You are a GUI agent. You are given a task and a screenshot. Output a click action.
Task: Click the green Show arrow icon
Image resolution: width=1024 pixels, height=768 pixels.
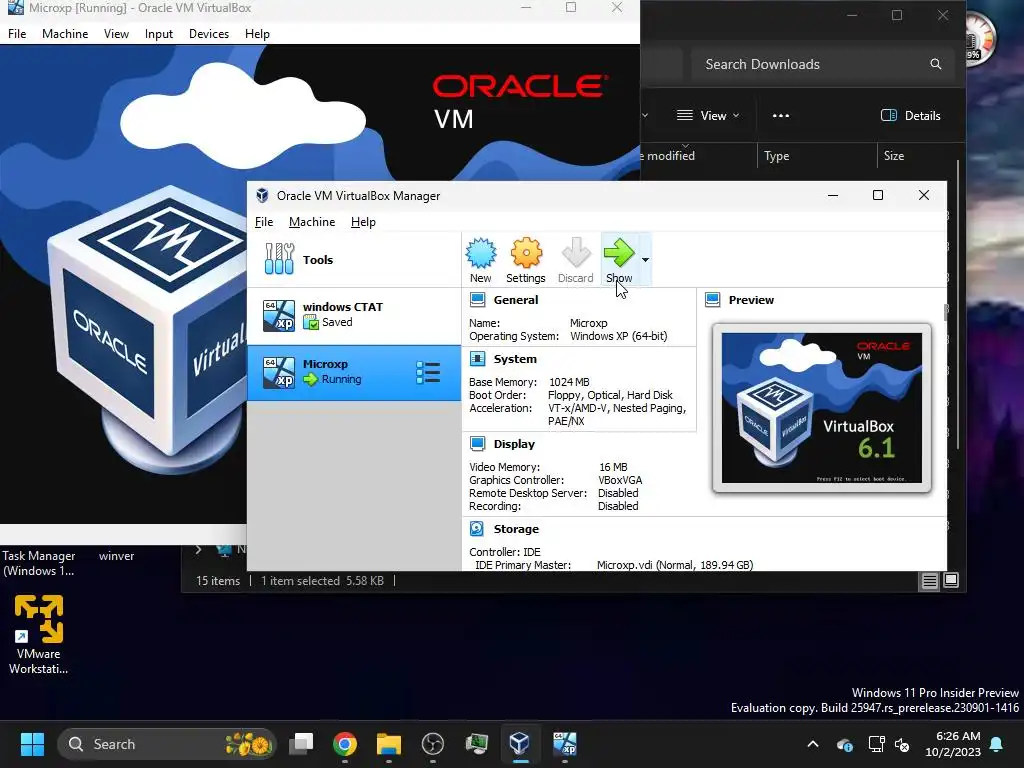(x=618, y=253)
